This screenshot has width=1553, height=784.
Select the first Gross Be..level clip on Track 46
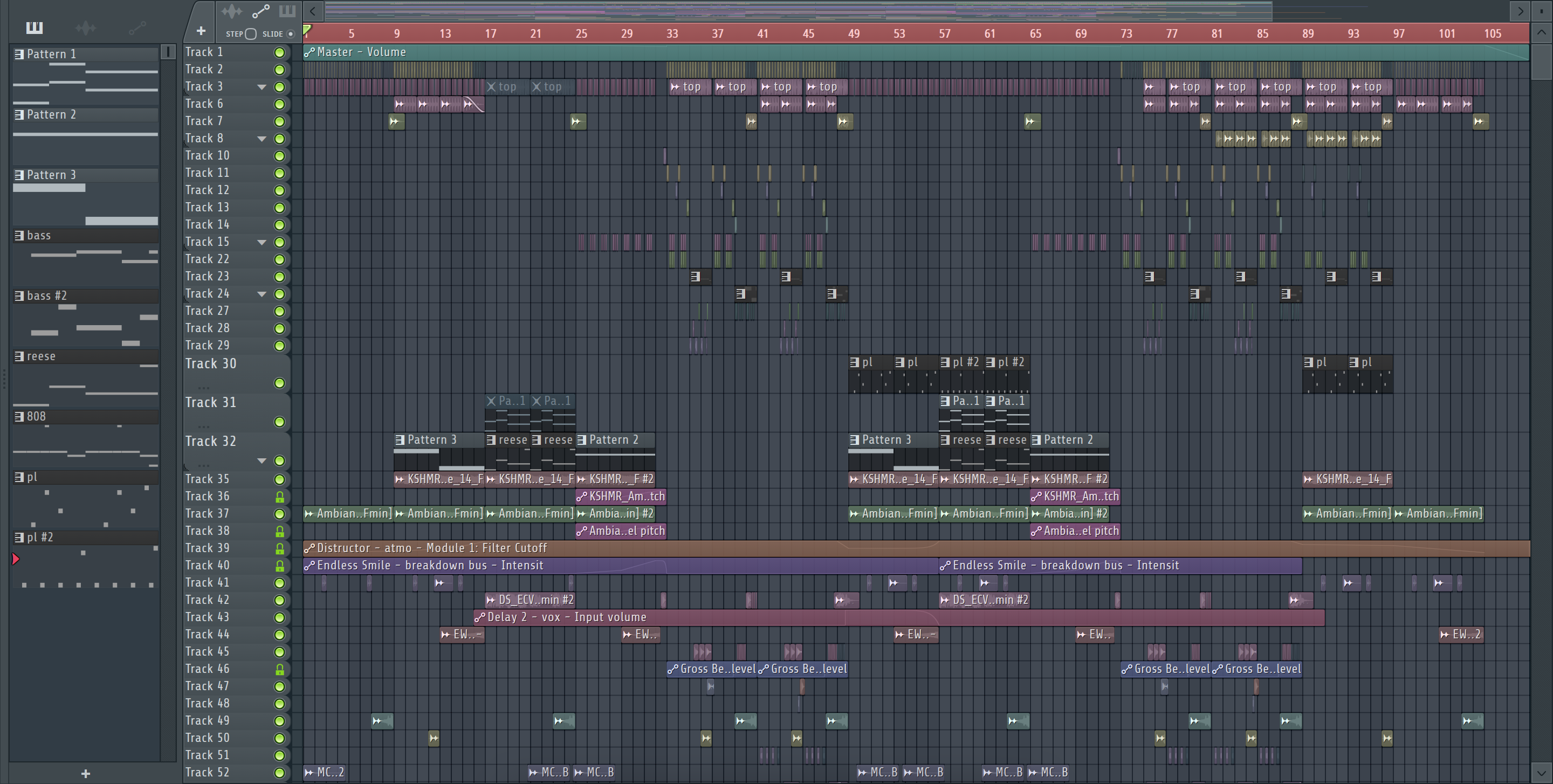click(x=711, y=669)
